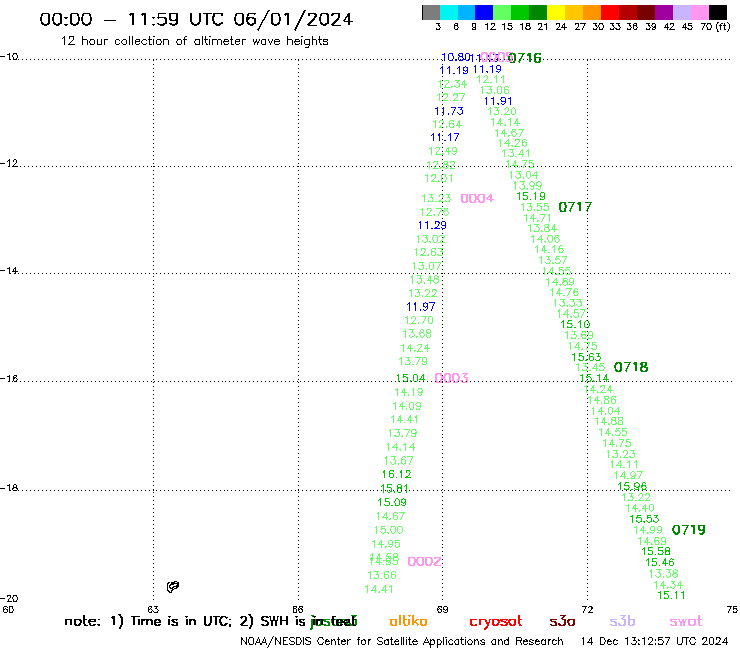Click the wave height value 14.09
Screen dimensions: 740x650
pyautogui.click(x=407, y=406)
